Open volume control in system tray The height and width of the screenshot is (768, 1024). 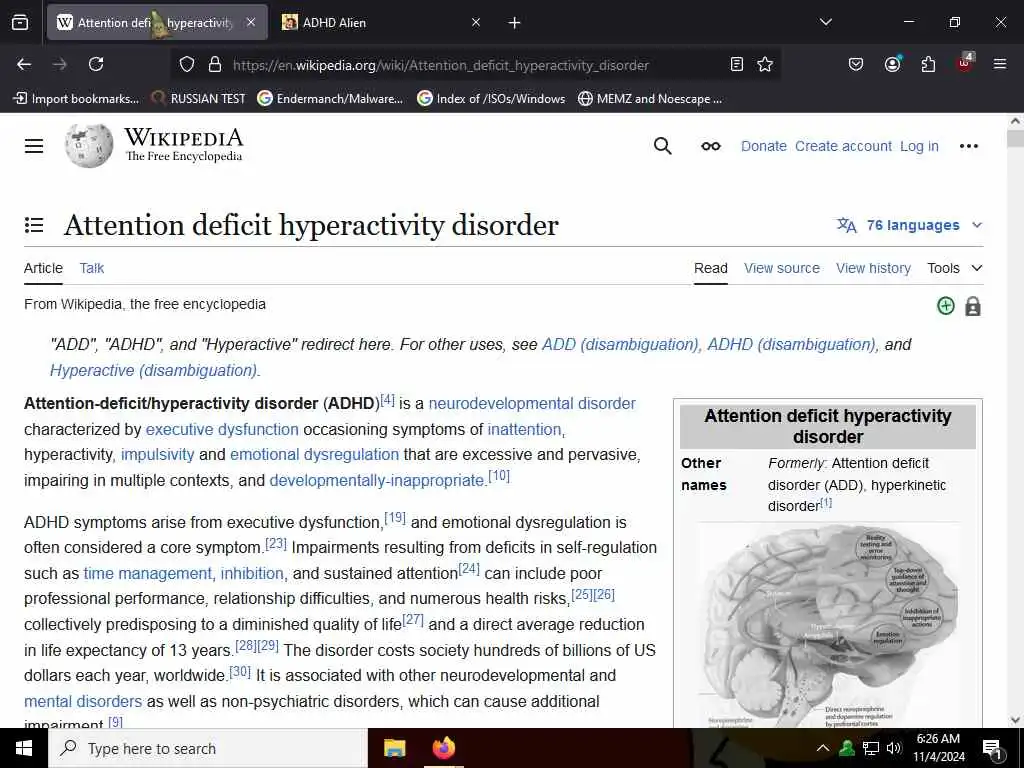tap(894, 748)
